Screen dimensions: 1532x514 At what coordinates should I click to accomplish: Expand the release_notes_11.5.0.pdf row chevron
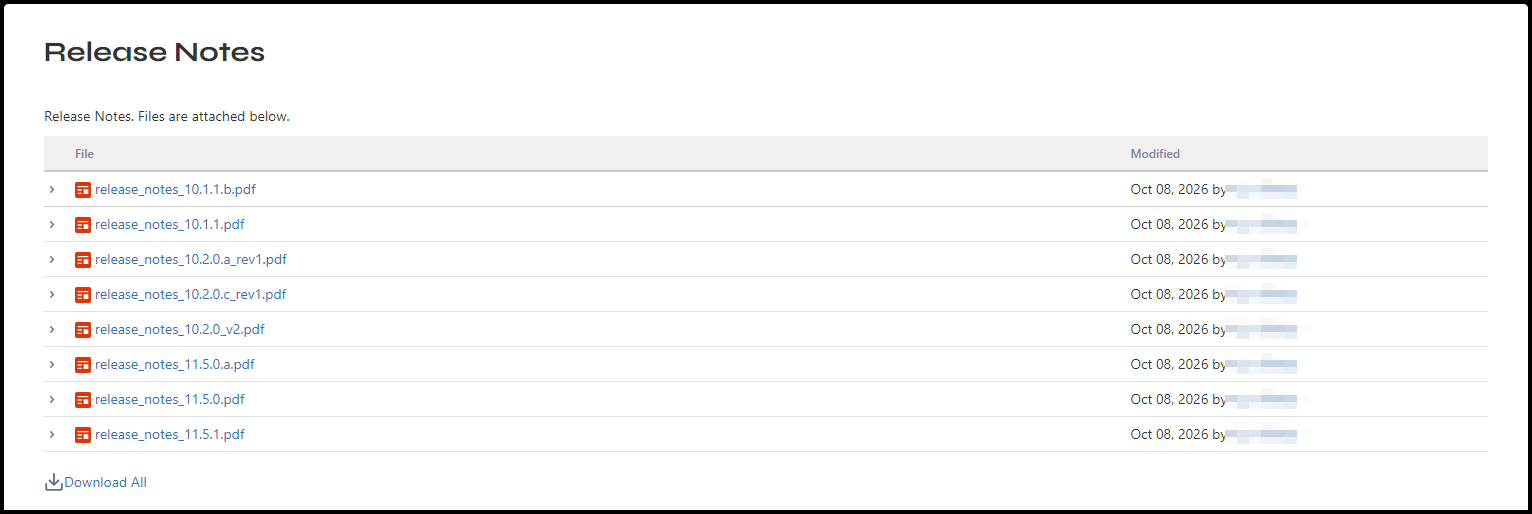(52, 399)
